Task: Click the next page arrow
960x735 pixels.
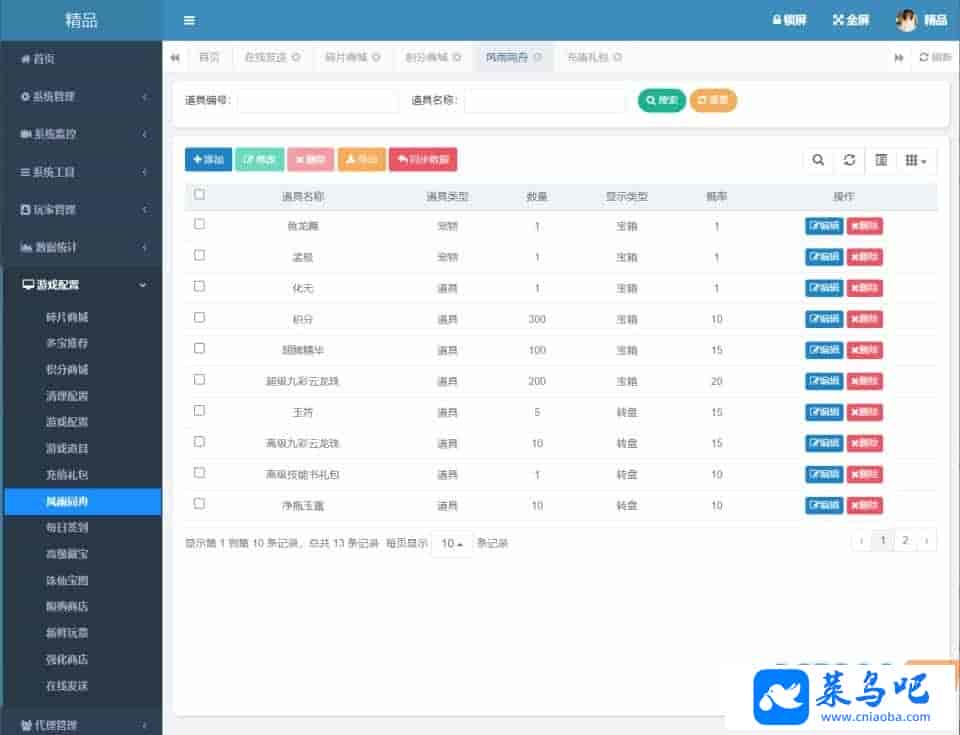Action: (926, 540)
